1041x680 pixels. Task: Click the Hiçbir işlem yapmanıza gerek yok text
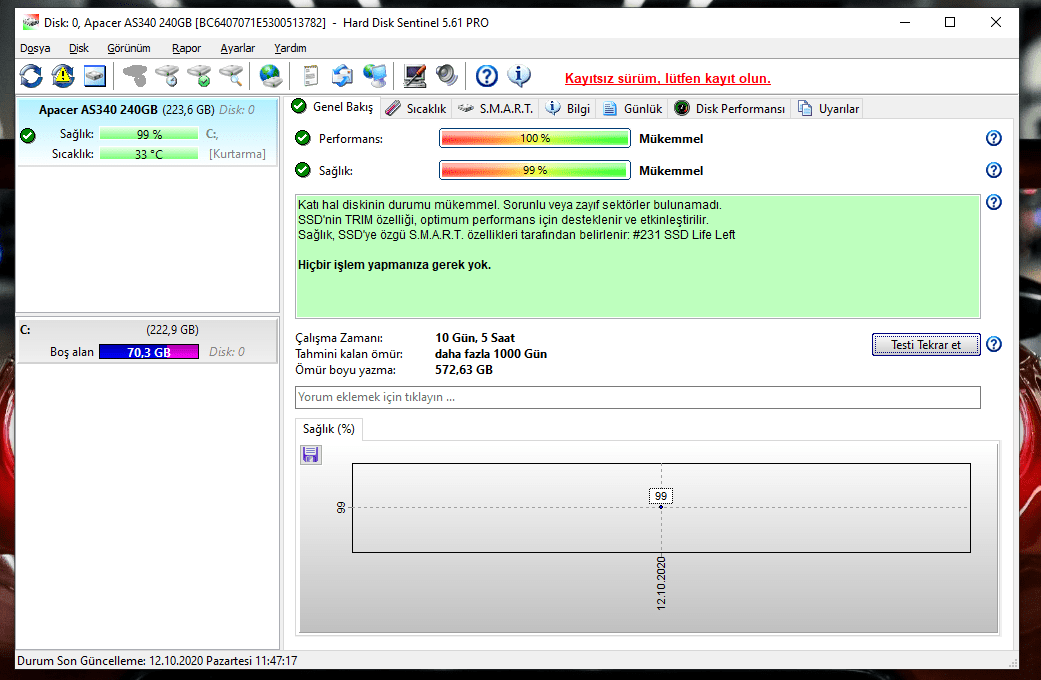(x=394, y=265)
